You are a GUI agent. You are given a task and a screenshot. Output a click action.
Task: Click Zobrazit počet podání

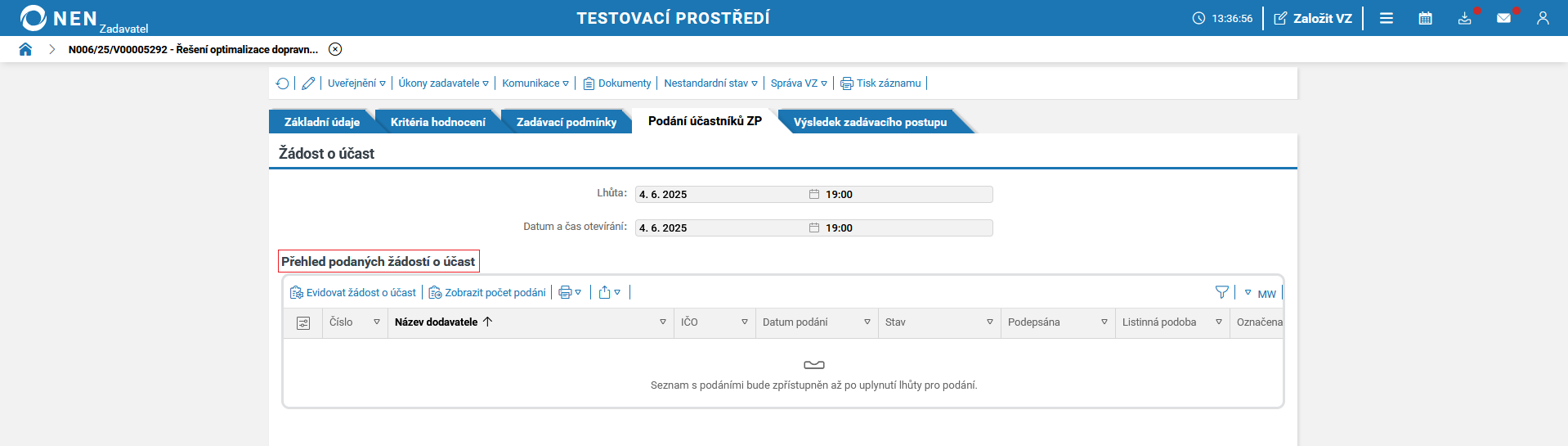[487, 293]
